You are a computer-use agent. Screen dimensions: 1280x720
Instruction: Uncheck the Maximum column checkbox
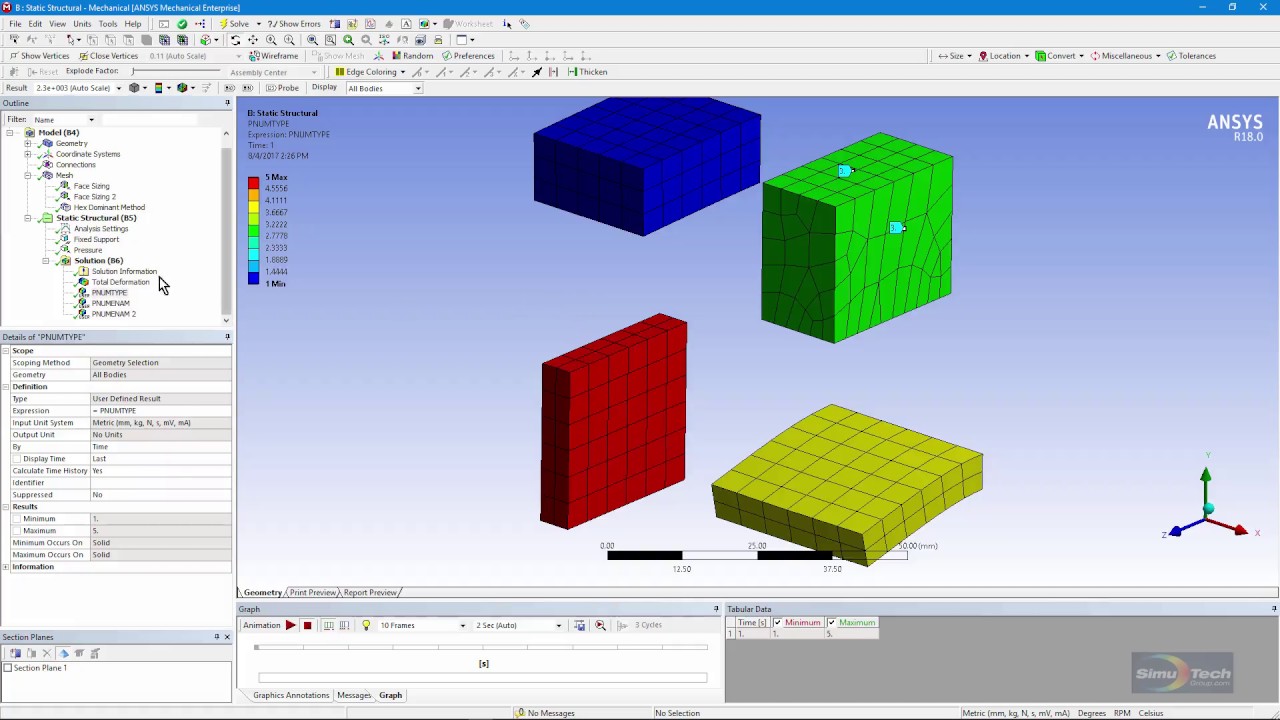[x=831, y=623]
